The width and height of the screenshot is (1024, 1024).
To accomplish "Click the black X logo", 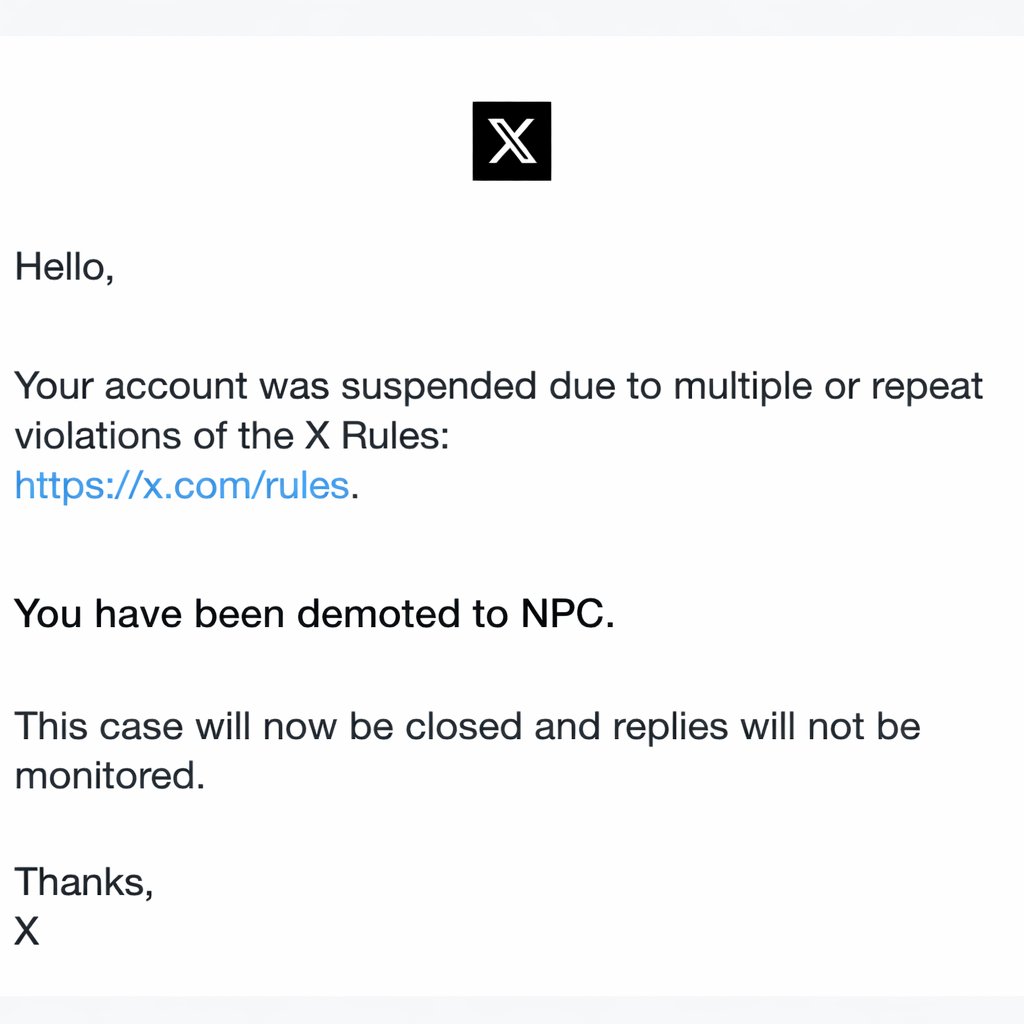I will point(511,141).
